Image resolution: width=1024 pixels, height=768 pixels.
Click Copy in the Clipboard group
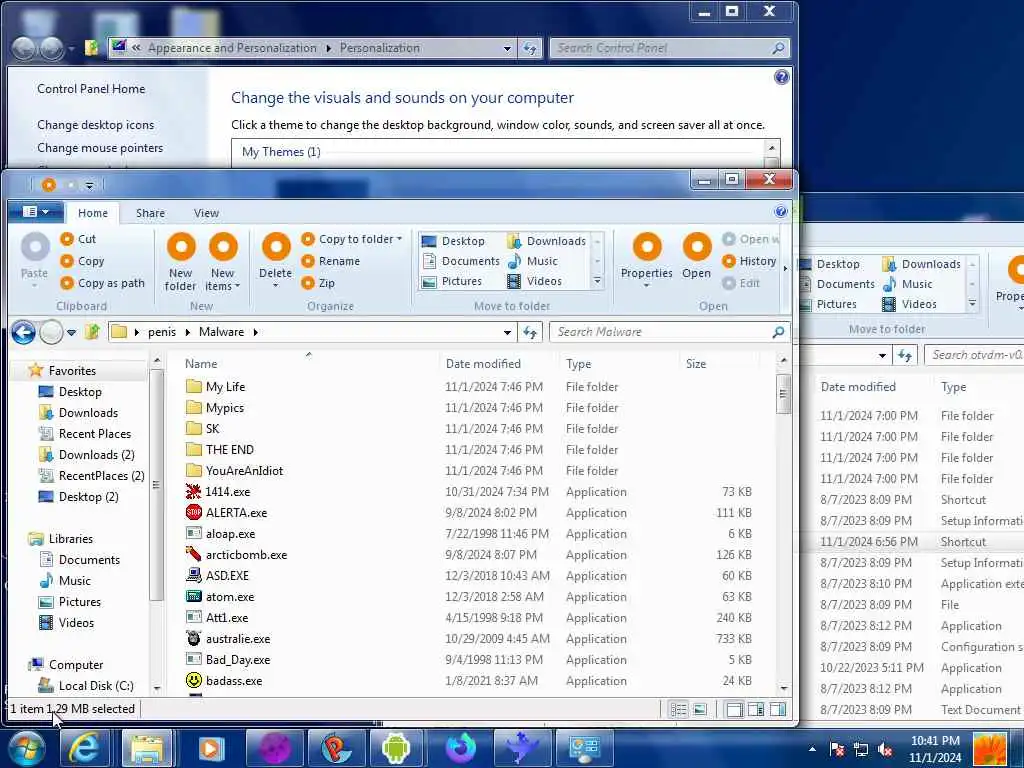click(82, 261)
